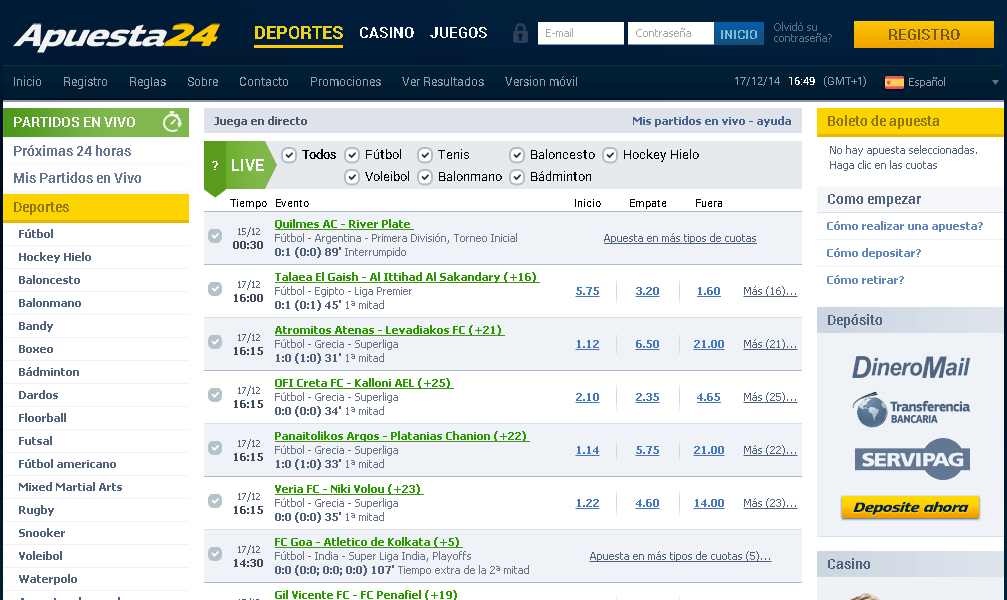The image size is (1007, 600).
Task: Open the CASINO top tab
Action: click(x=386, y=33)
